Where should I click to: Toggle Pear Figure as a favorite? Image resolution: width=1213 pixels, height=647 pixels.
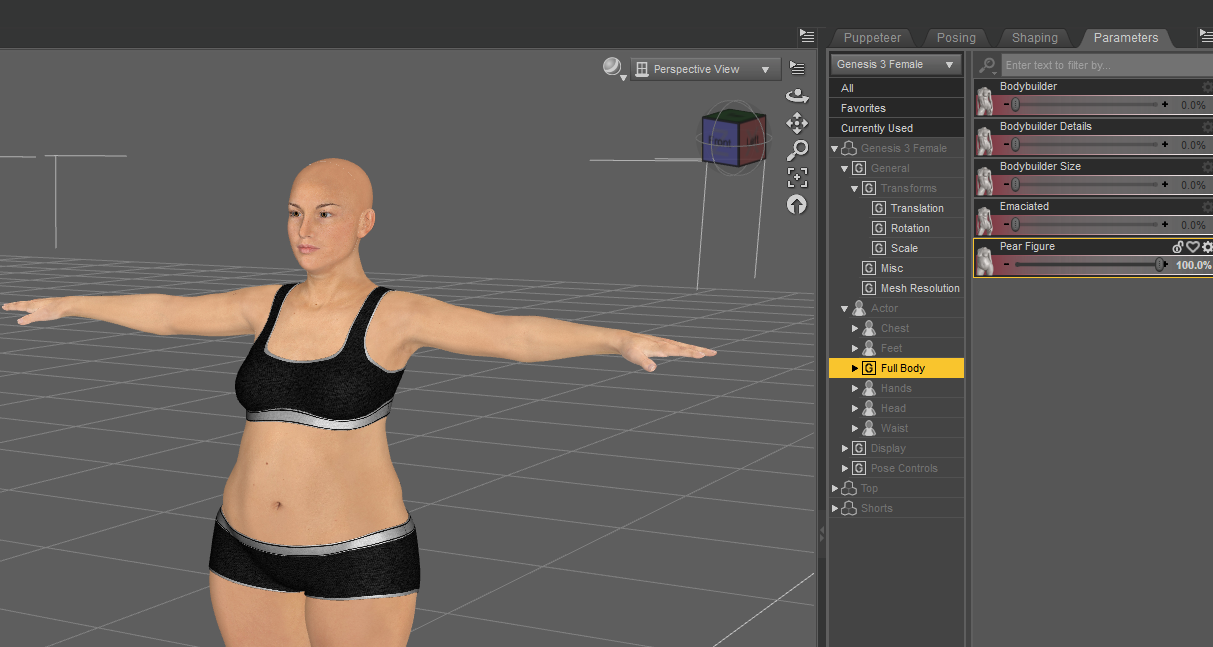(x=1193, y=247)
